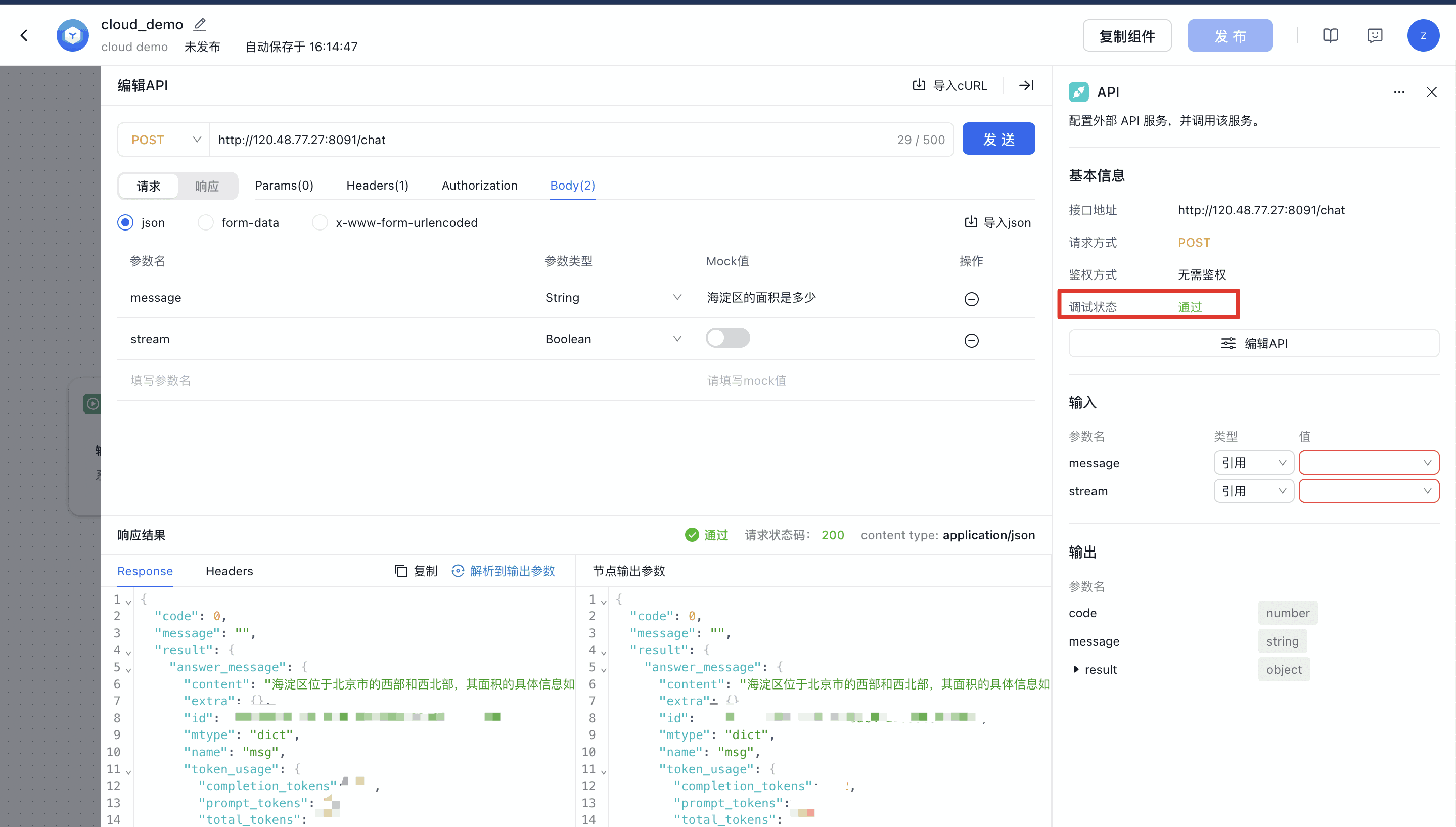
Task: Open the stream input value dropdown
Action: point(1369,491)
